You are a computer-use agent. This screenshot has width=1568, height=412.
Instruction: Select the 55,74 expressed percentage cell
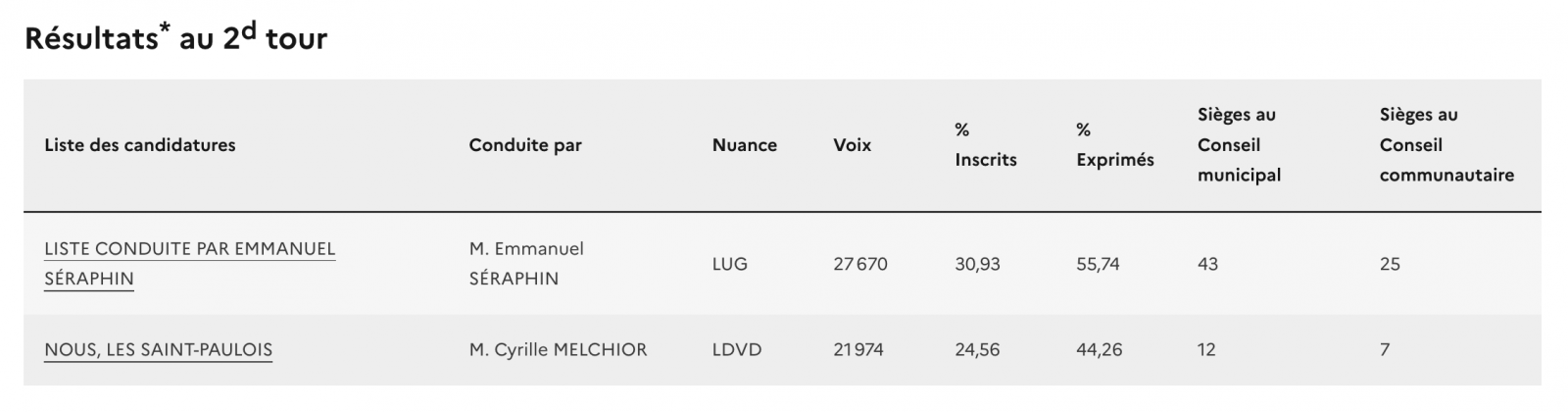(x=1098, y=264)
